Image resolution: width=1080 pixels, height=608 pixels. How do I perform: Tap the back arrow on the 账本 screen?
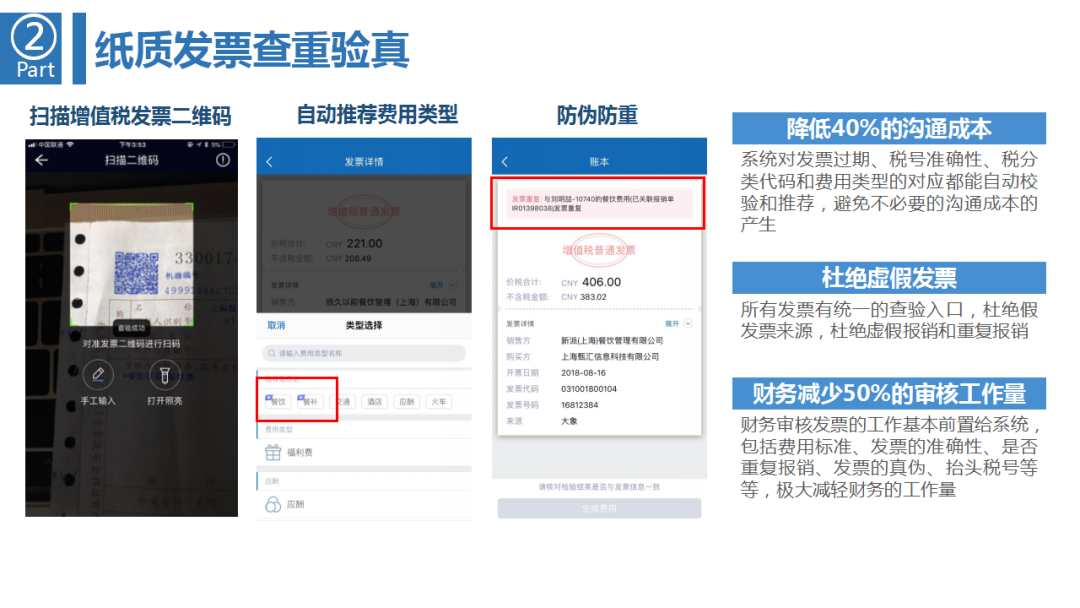505,160
